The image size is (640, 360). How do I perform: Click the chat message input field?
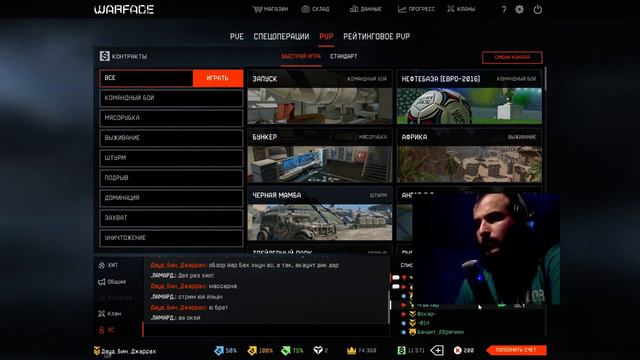point(266,330)
